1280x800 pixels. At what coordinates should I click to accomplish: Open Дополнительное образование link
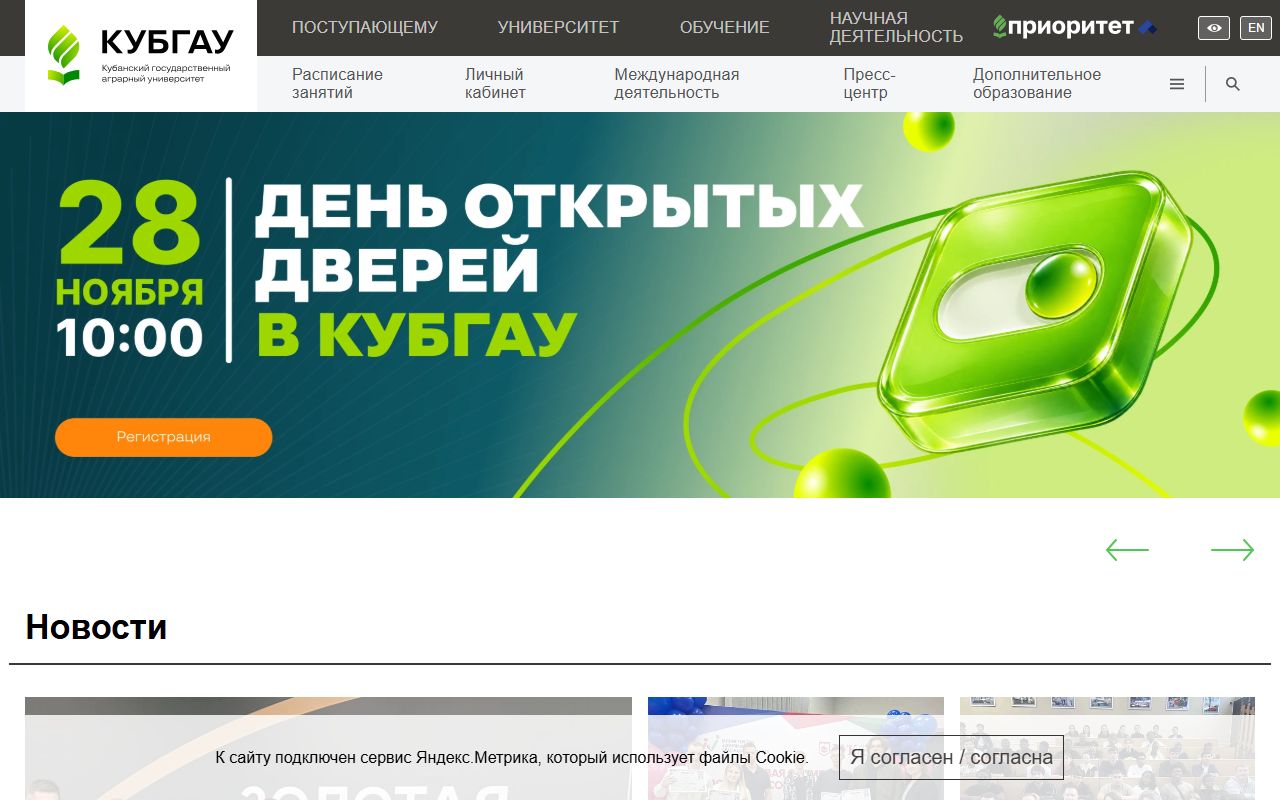tap(1037, 83)
